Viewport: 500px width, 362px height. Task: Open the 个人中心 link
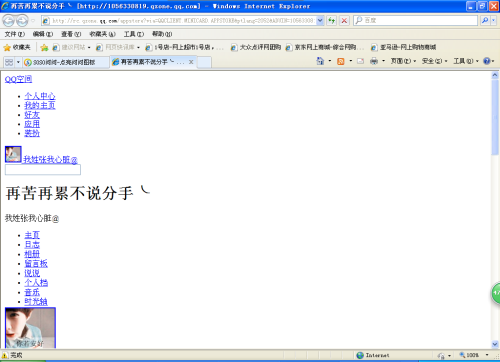(x=40, y=96)
